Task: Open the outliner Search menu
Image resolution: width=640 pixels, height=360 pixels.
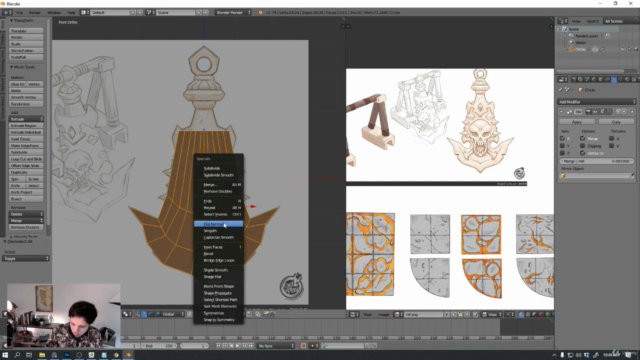Action: 592,21
